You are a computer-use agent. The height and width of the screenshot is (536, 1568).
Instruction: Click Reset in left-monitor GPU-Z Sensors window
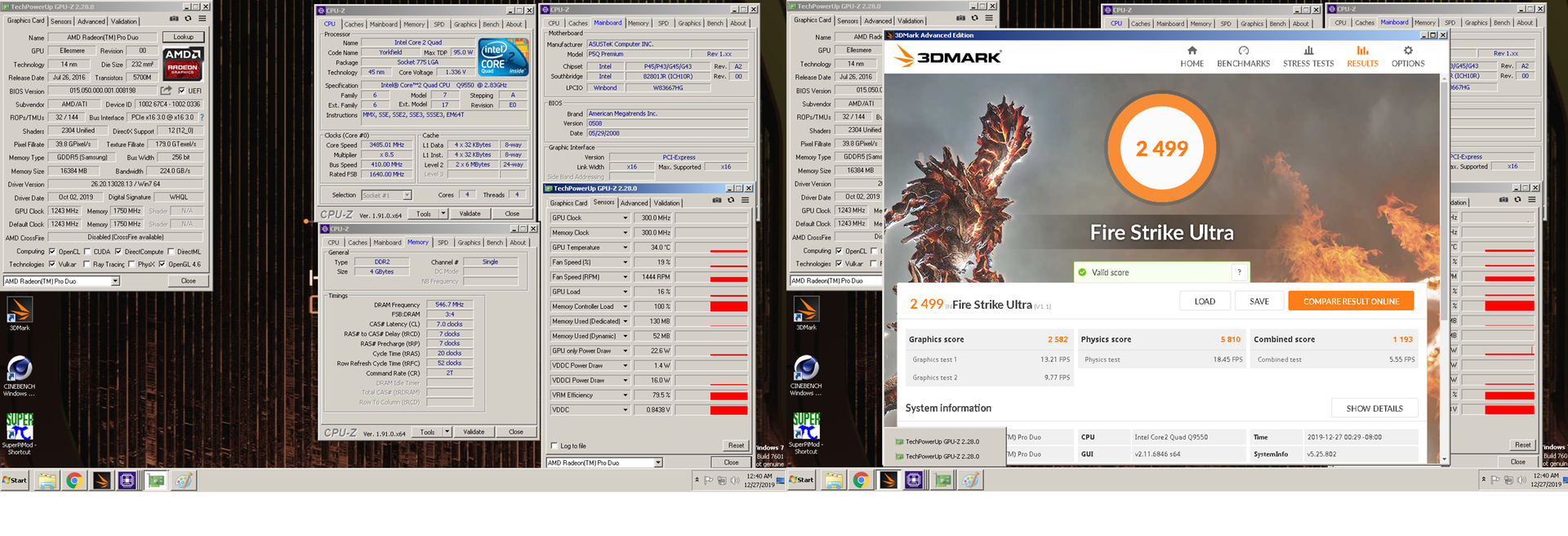tap(736, 446)
